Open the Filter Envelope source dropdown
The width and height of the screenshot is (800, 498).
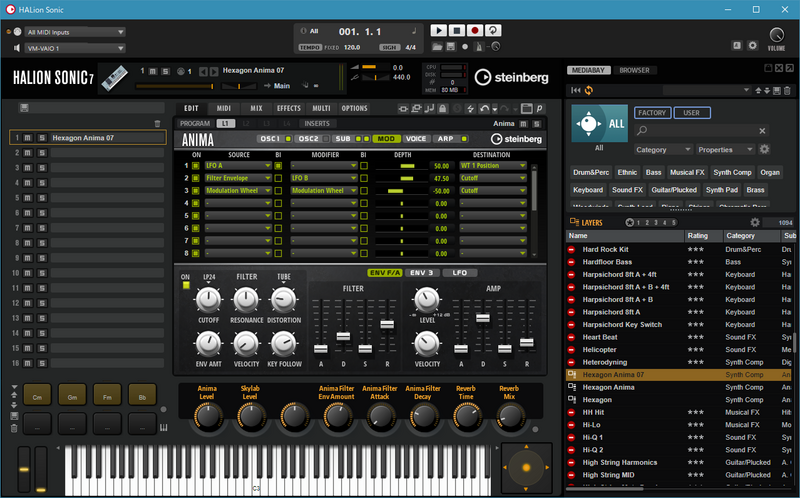[238, 178]
